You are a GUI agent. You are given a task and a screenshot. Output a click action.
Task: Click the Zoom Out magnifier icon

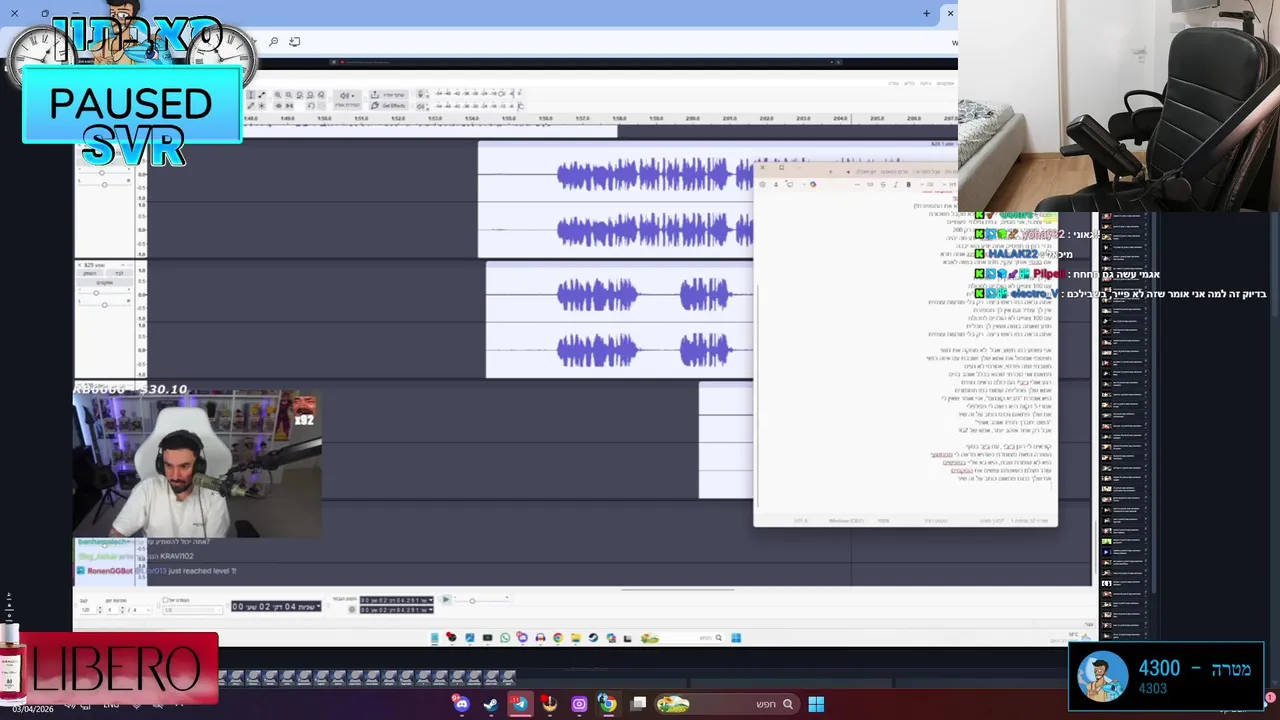point(289,95)
